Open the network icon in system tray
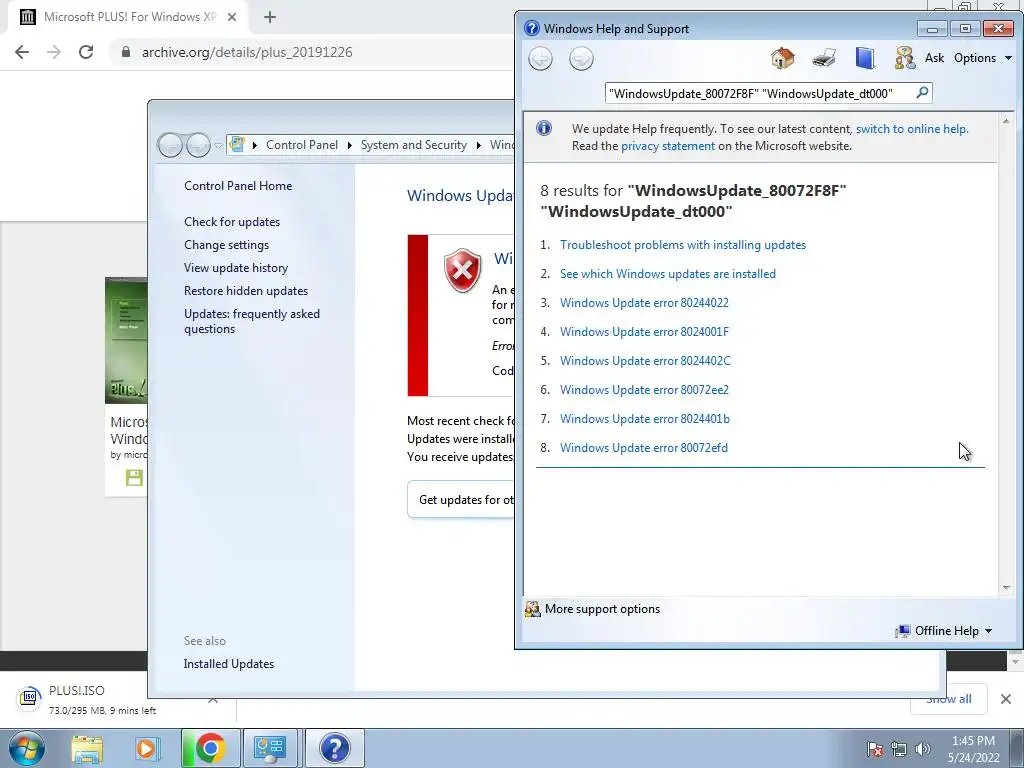 click(899, 749)
